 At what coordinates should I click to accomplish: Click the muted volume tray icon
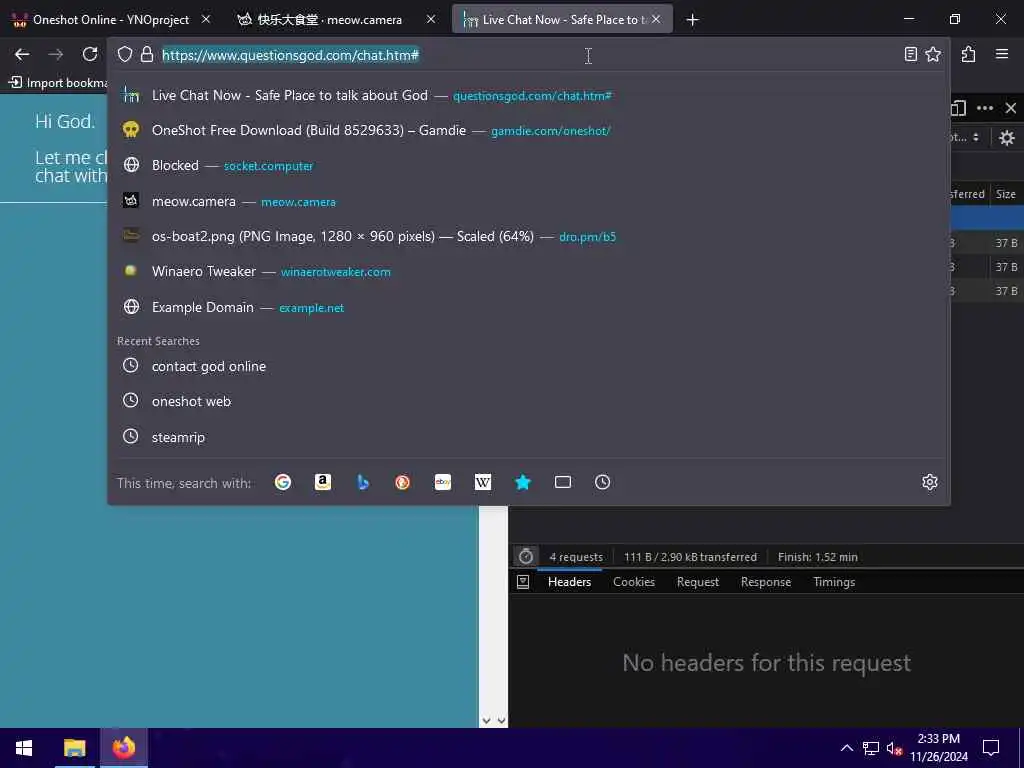(895, 748)
